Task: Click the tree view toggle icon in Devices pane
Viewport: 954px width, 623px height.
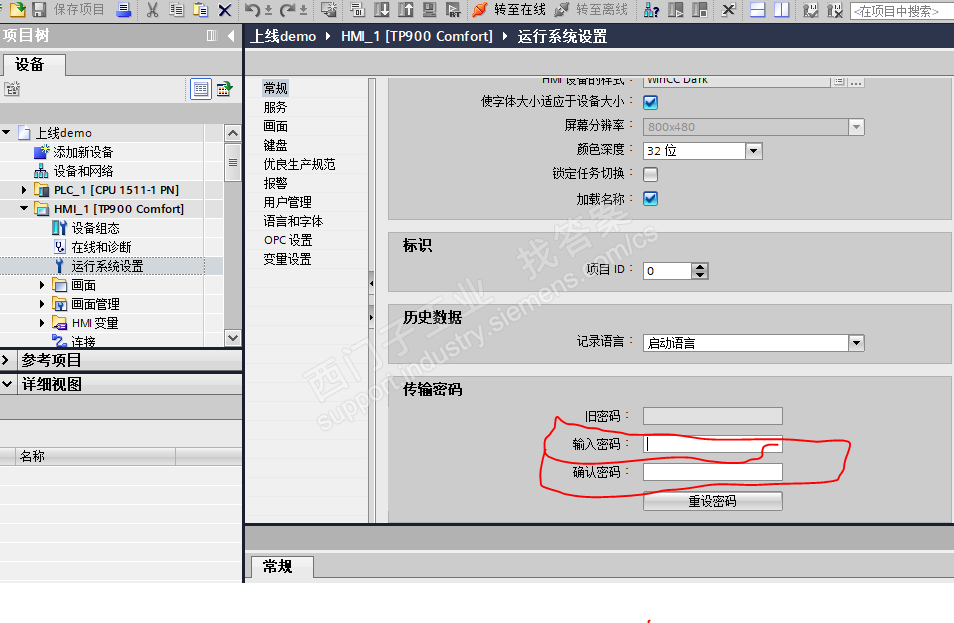Action: (201, 89)
